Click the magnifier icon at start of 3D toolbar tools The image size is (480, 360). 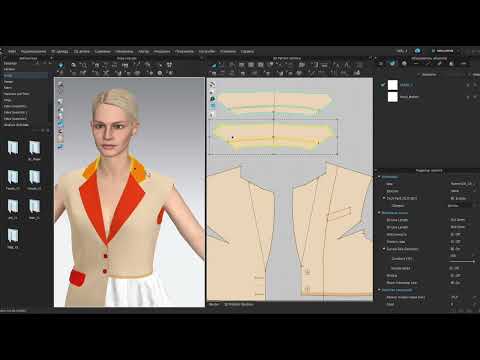point(73,65)
